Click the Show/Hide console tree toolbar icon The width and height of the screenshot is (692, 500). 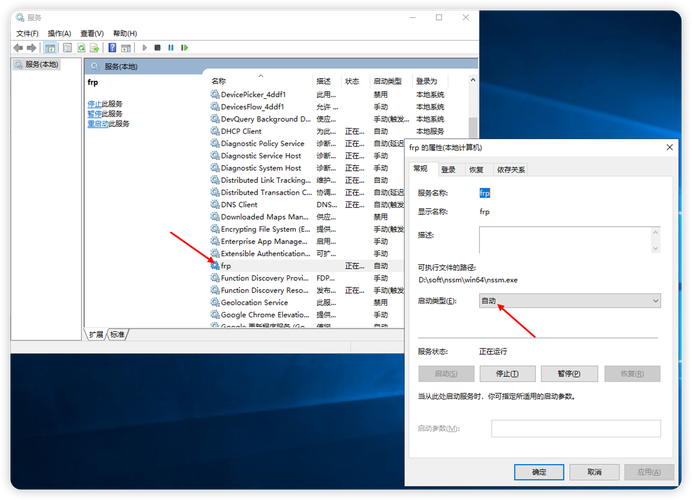click(50, 47)
